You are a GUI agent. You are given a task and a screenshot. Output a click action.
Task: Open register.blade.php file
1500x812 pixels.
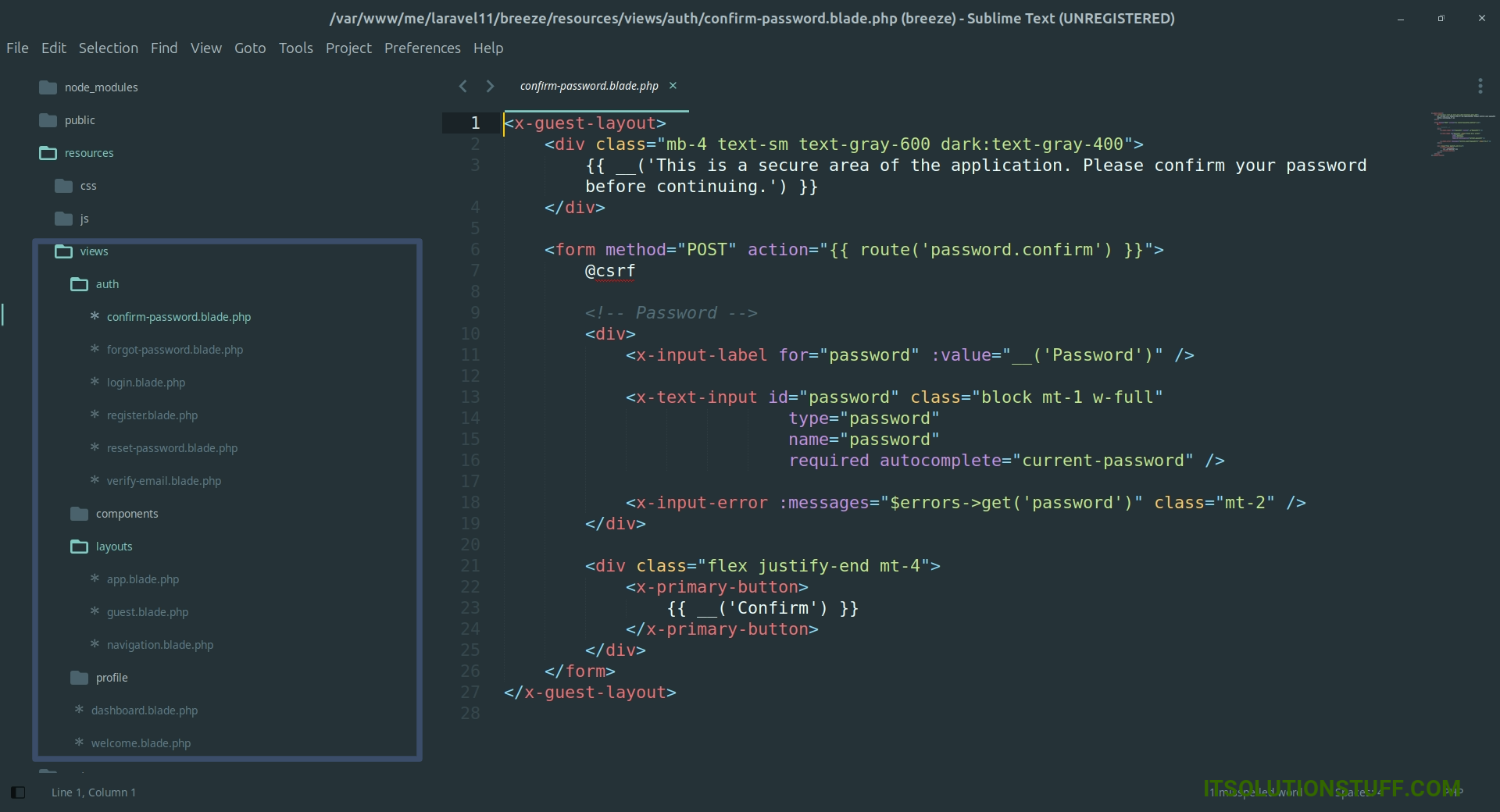(152, 415)
